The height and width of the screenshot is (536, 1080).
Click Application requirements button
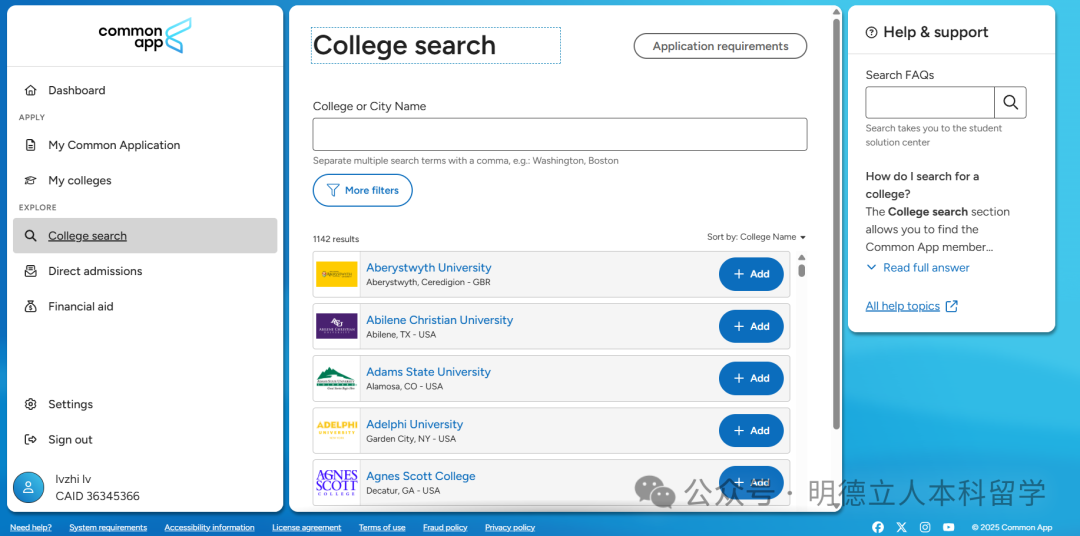tap(720, 46)
